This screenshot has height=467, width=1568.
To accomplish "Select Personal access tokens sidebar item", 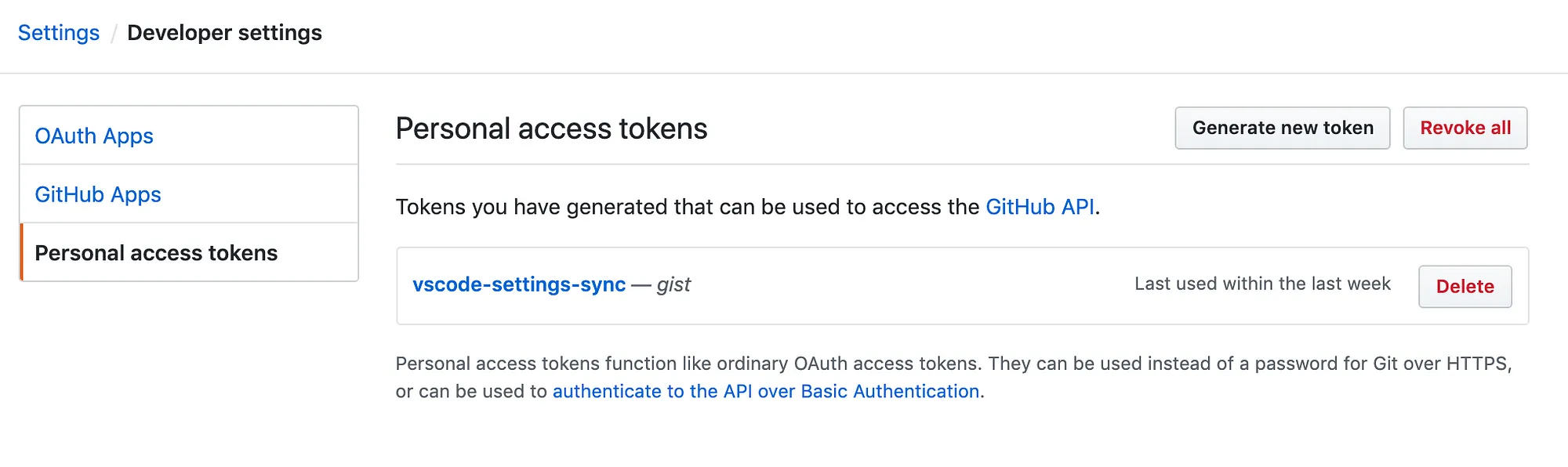I will [x=156, y=252].
